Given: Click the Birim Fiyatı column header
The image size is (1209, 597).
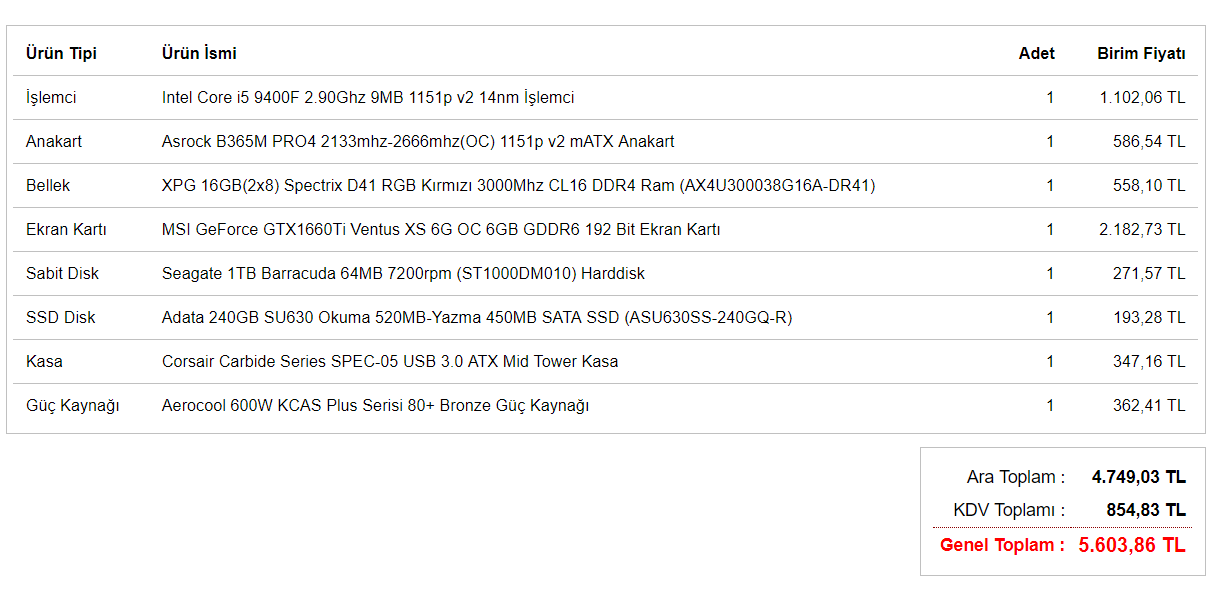Looking at the screenshot, I should (1141, 54).
